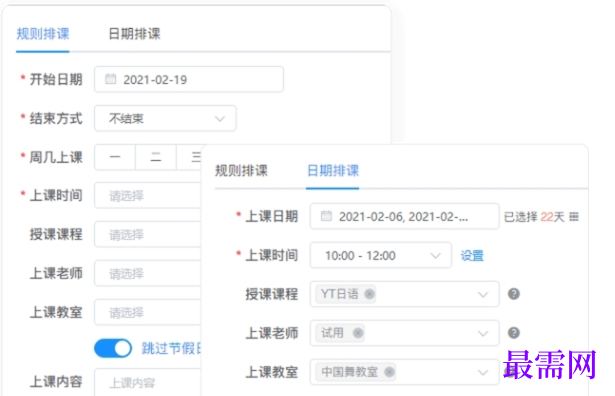Switch to 规则排课 tab in back panel

pyautogui.click(x=43, y=34)
